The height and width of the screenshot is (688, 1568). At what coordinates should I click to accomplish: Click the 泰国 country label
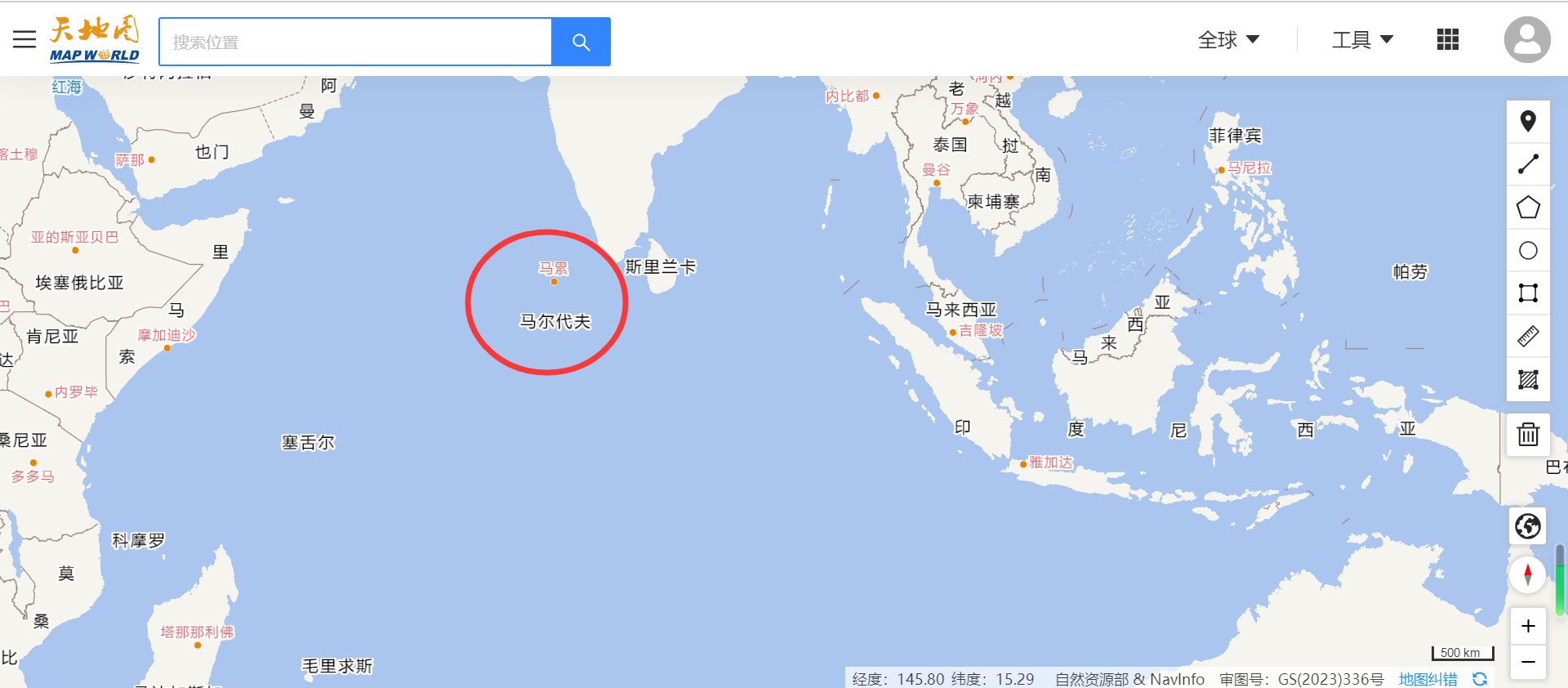click(x=950, y=145)
